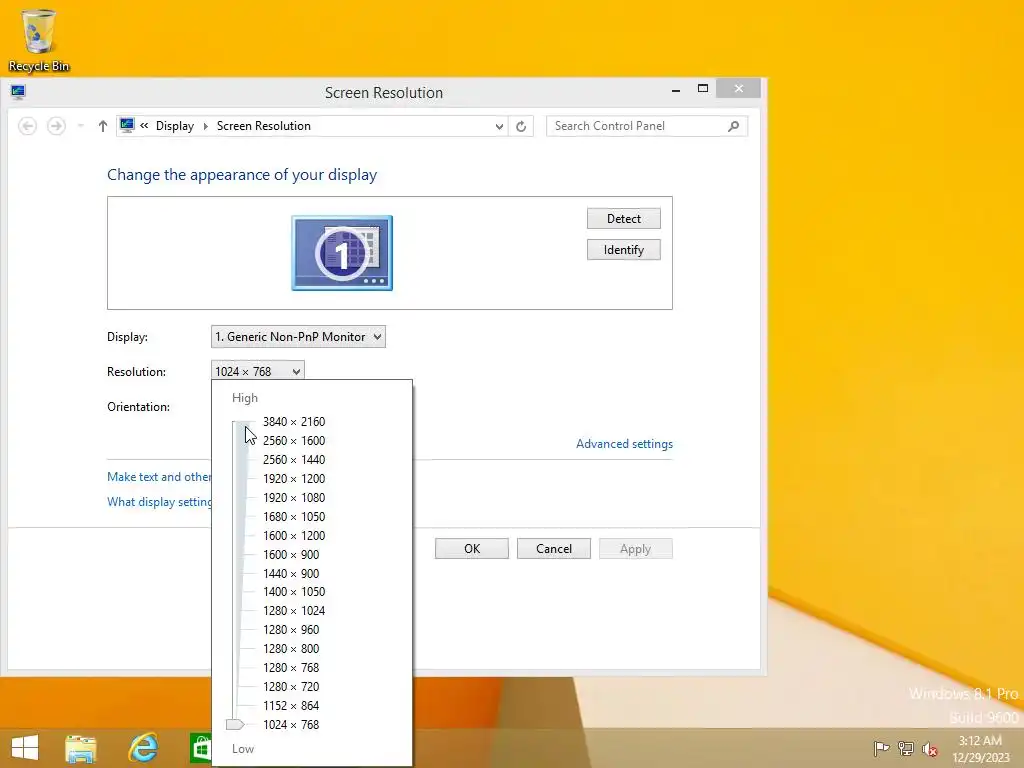Click the Apply button
1024x768 pixels.
[635, 549]
